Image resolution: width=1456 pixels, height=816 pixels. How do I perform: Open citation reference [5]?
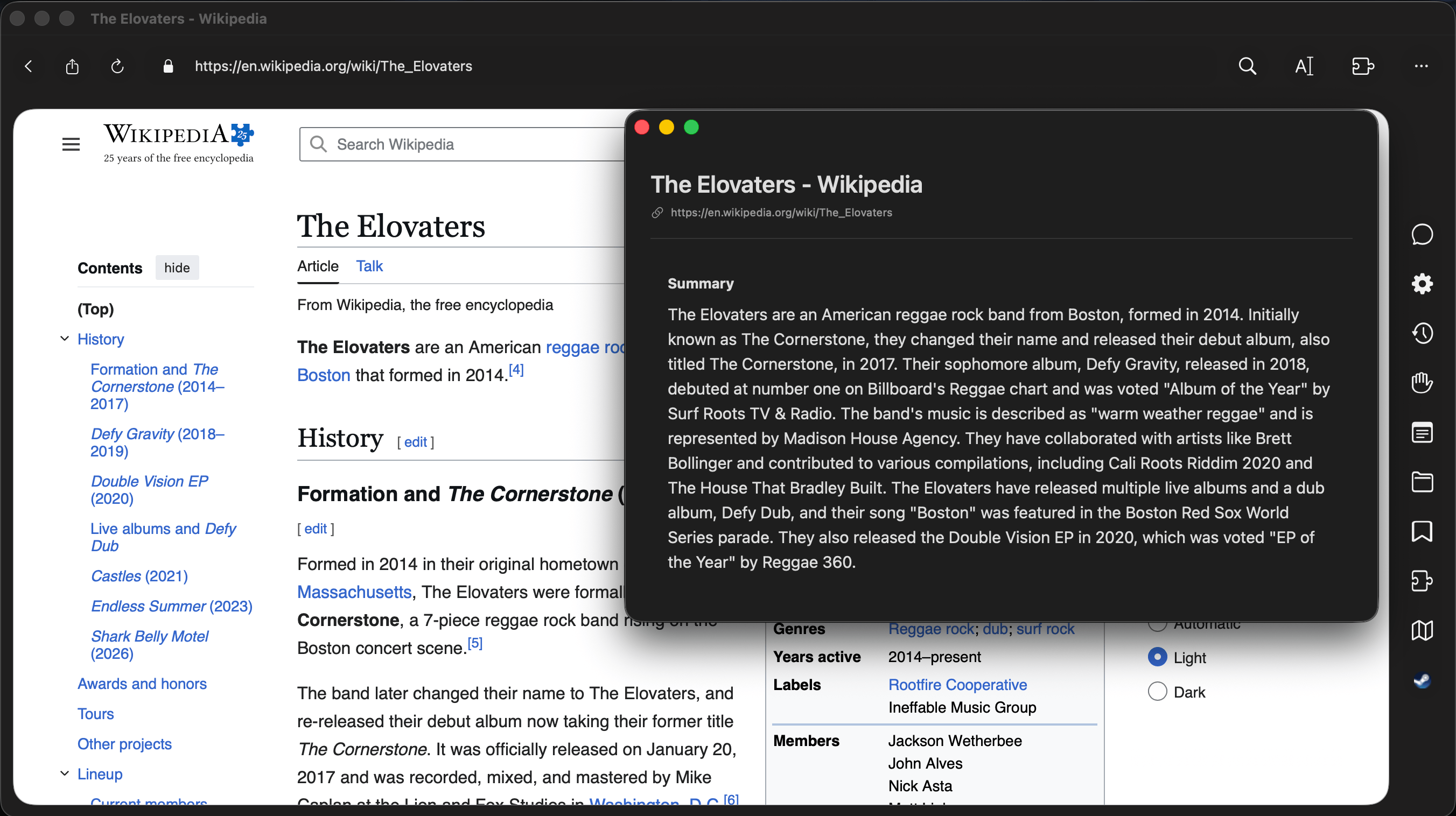pos(475,643)
